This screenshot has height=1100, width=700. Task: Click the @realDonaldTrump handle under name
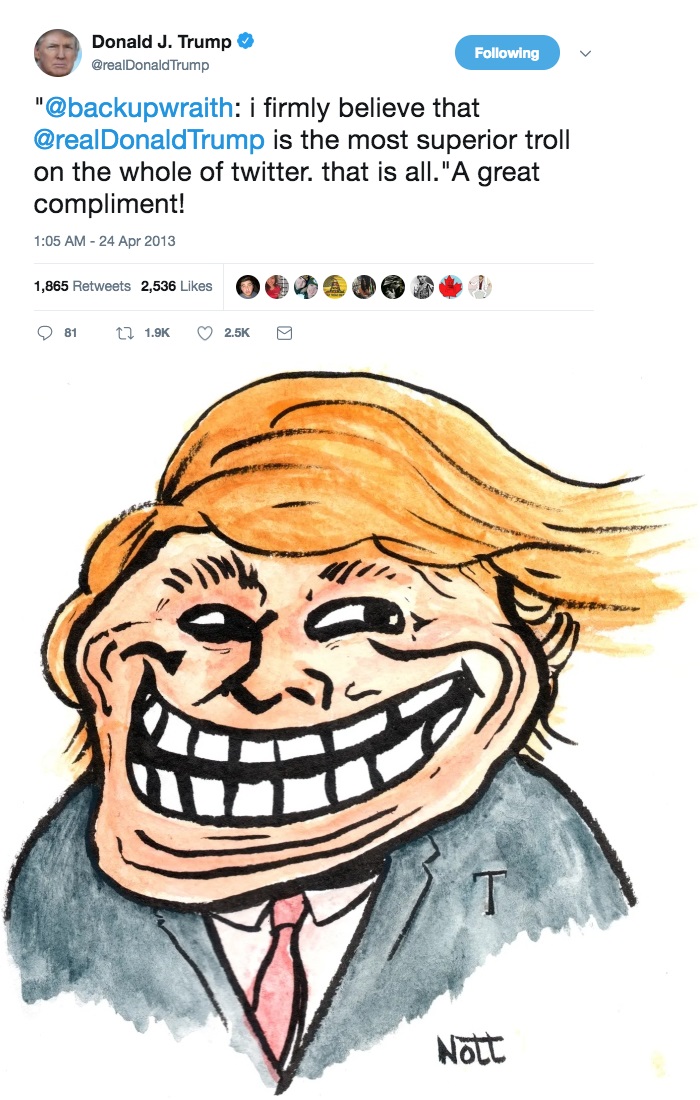[150, 65]
